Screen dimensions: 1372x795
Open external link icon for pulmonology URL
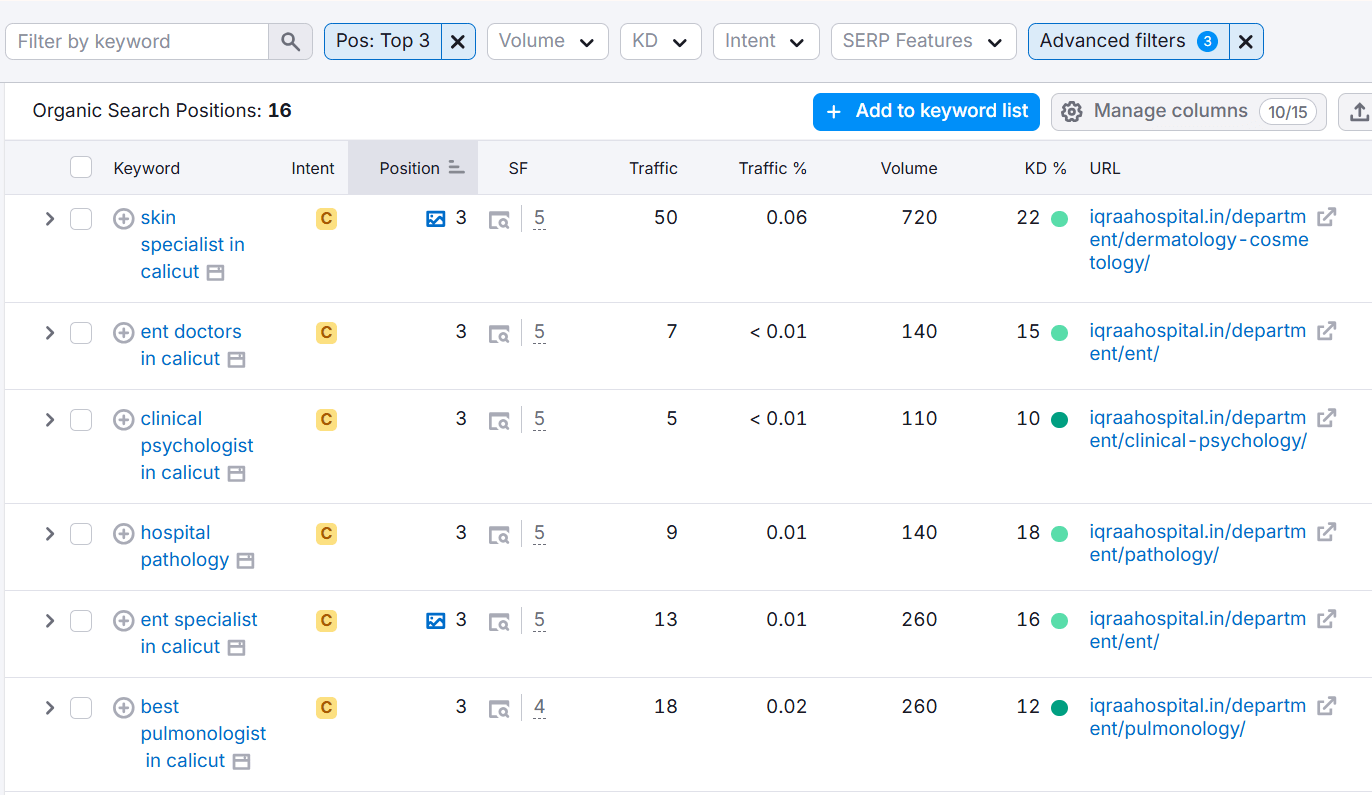click(1326, 706)
